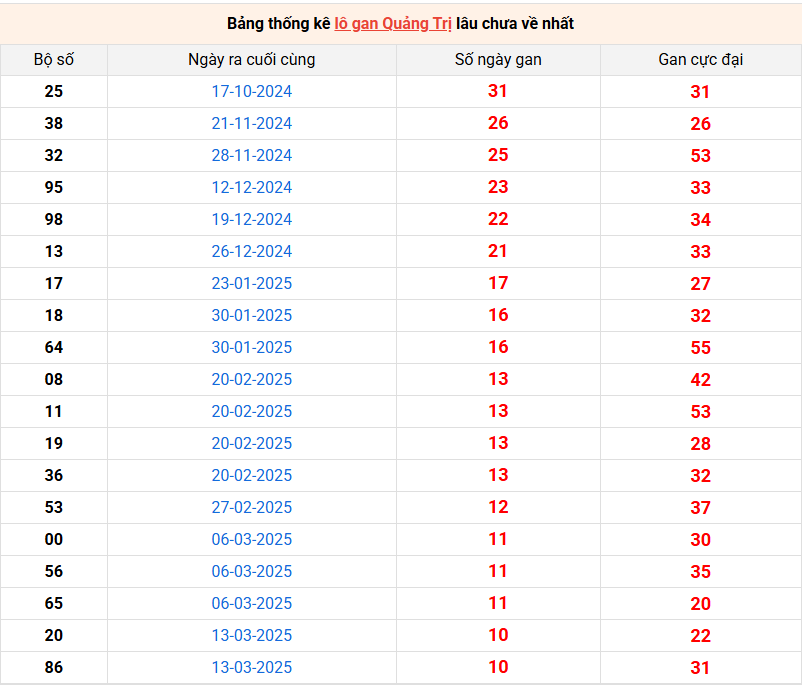Click the 26-12-2024 date link

pyautogui.click(x=252, y=251)
